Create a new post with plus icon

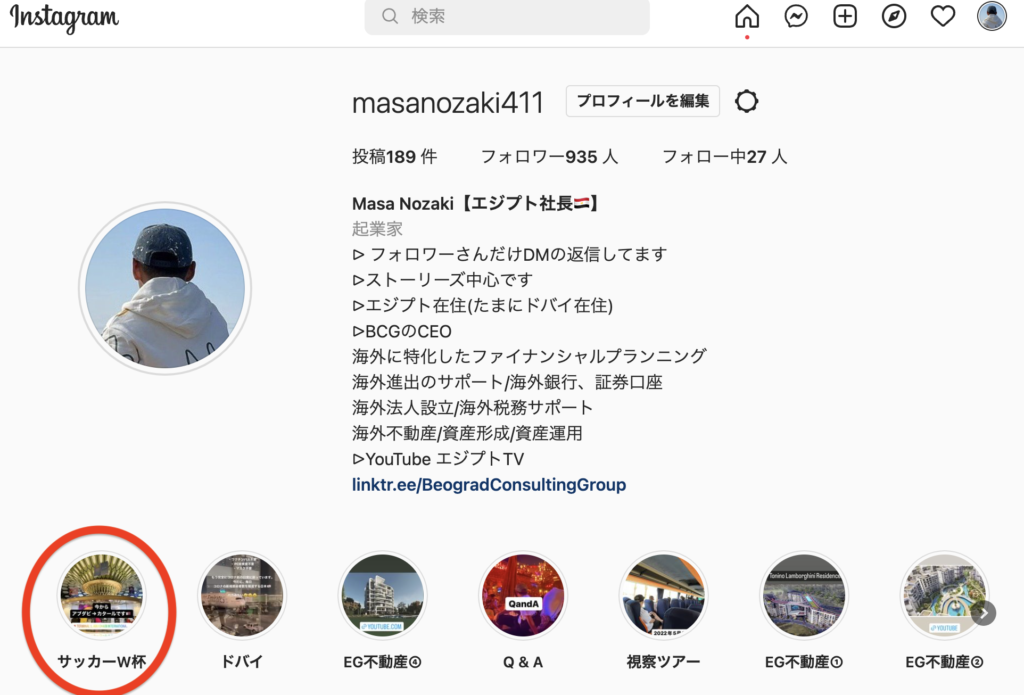(x=844, y=16)
